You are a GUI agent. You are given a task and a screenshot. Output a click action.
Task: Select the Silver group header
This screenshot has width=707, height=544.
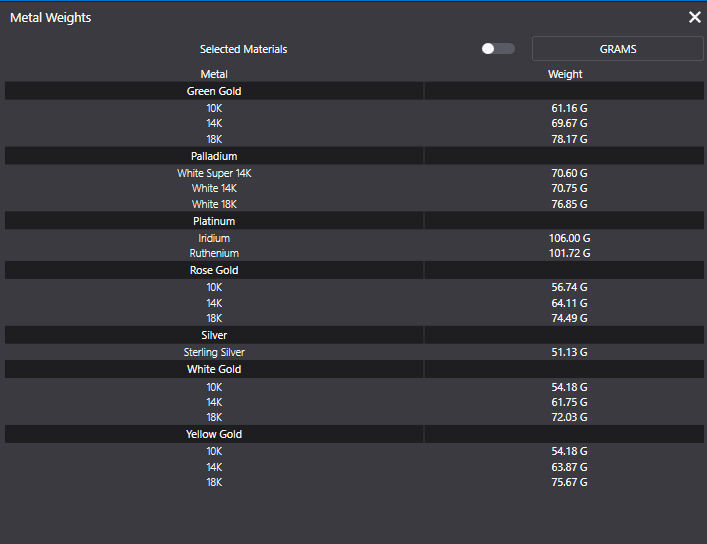[214, 335]
